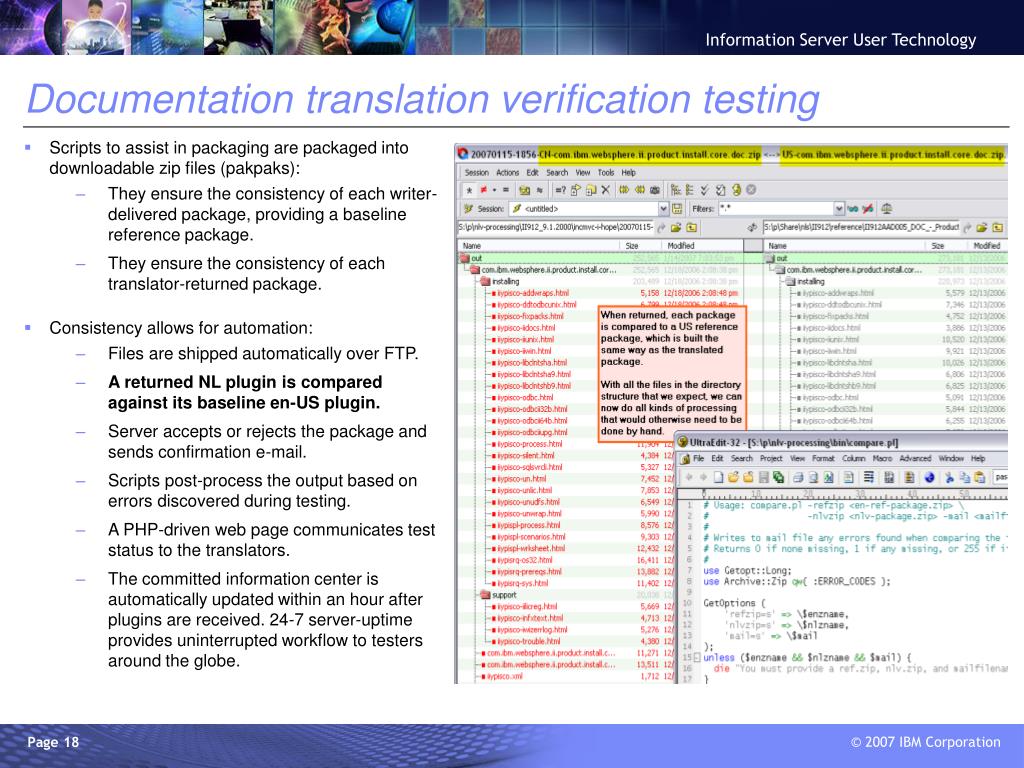Click the balance scales icon

887,209
